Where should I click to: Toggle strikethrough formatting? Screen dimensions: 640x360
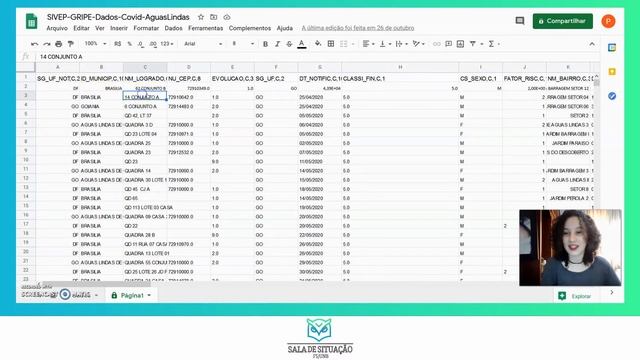point(289,44)
